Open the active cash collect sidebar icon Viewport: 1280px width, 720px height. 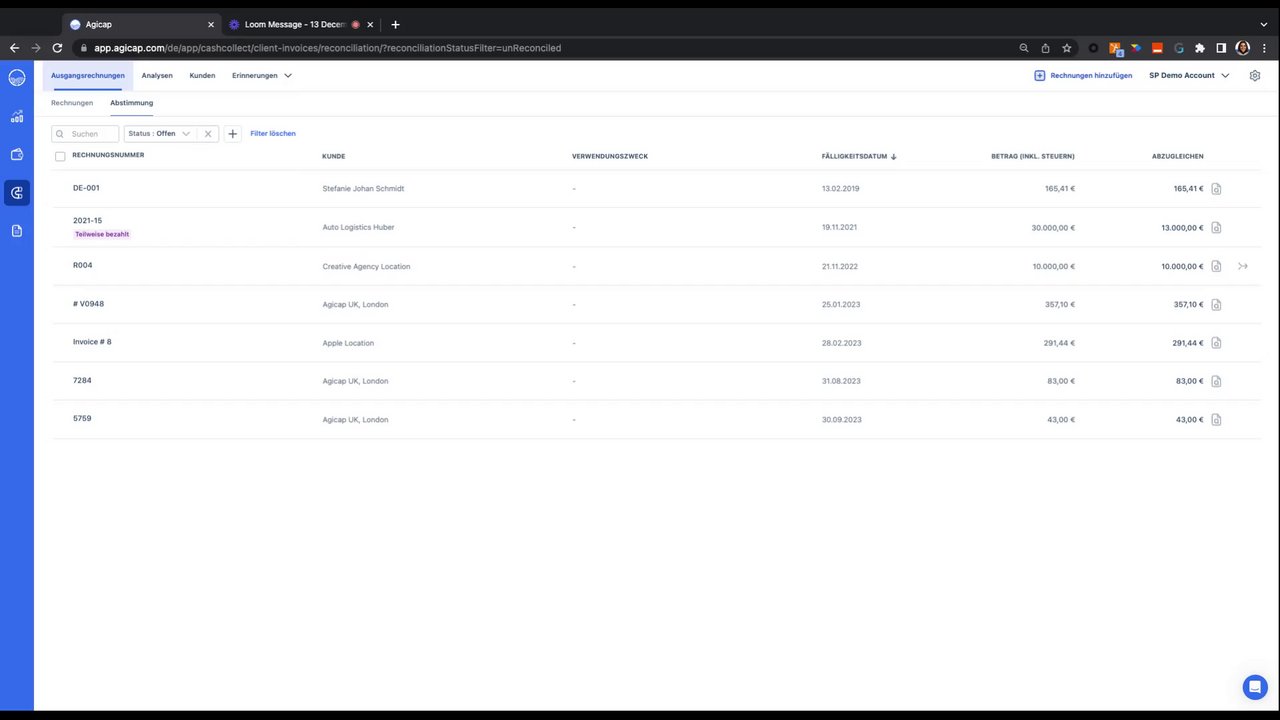[x=17, y=193]
